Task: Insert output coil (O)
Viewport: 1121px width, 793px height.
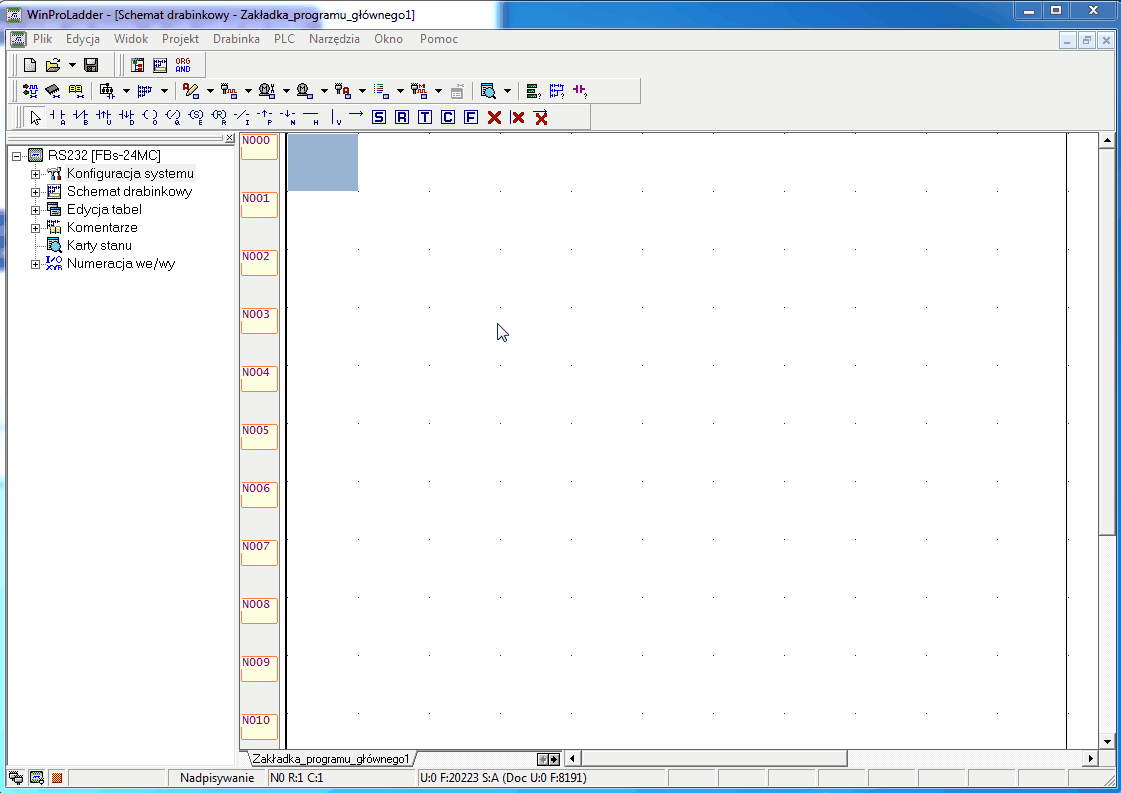Action: click(149, 117)
